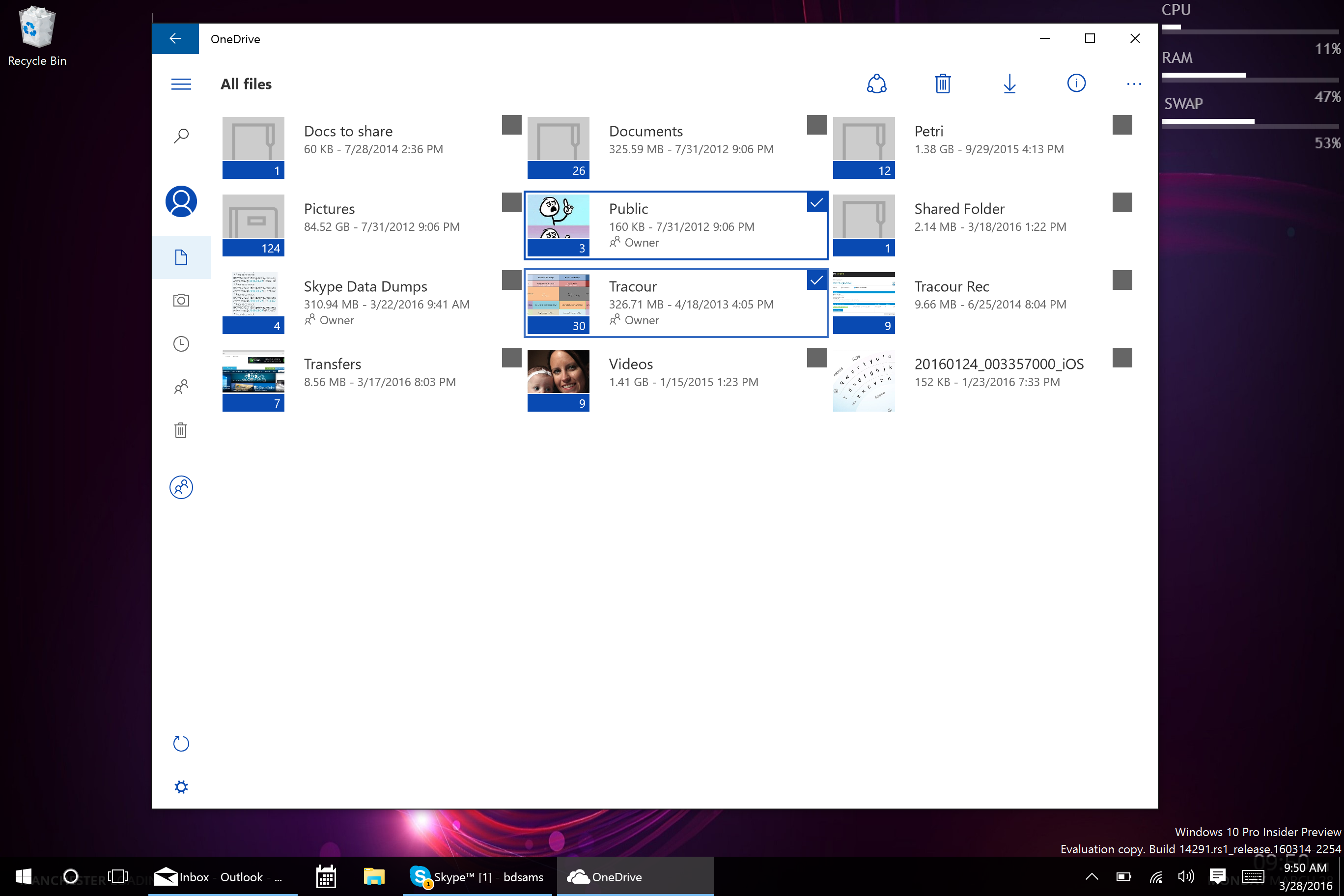
Task: Click the Download arrow icon
Action: (1009, 84)
